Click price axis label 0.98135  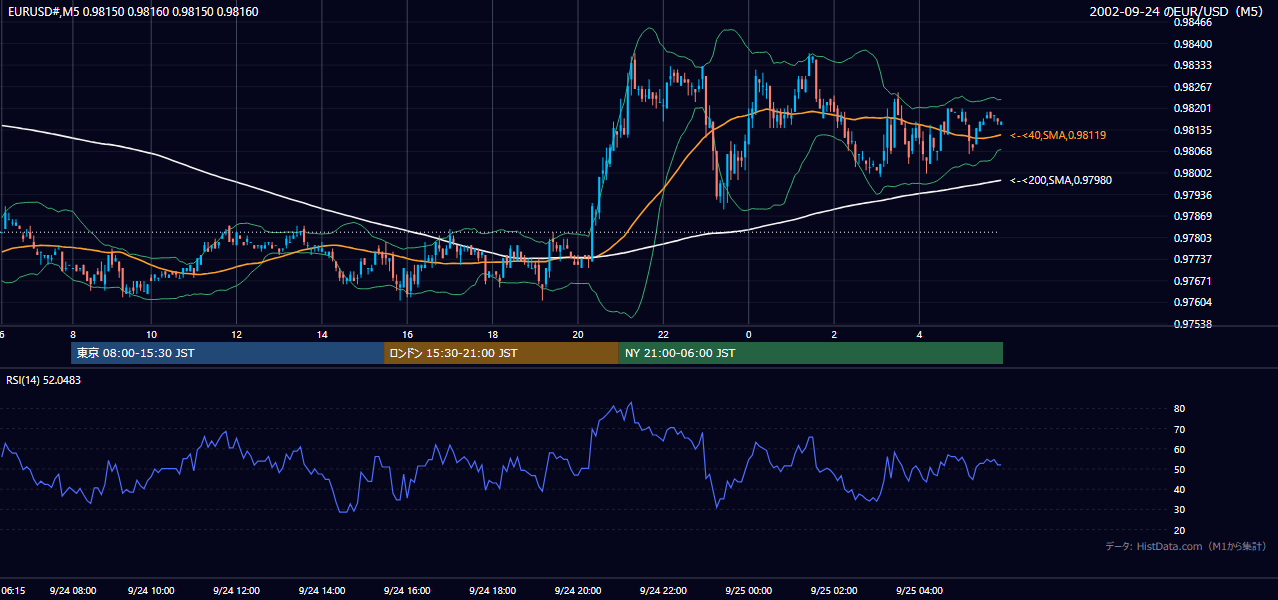1194,130
